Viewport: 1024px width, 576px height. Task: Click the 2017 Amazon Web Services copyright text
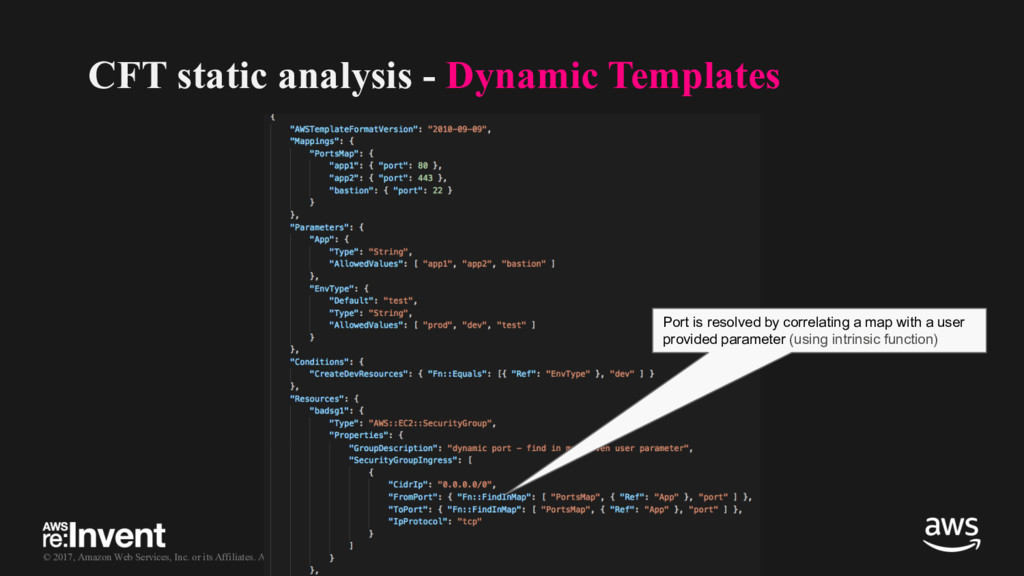[153, 557]
